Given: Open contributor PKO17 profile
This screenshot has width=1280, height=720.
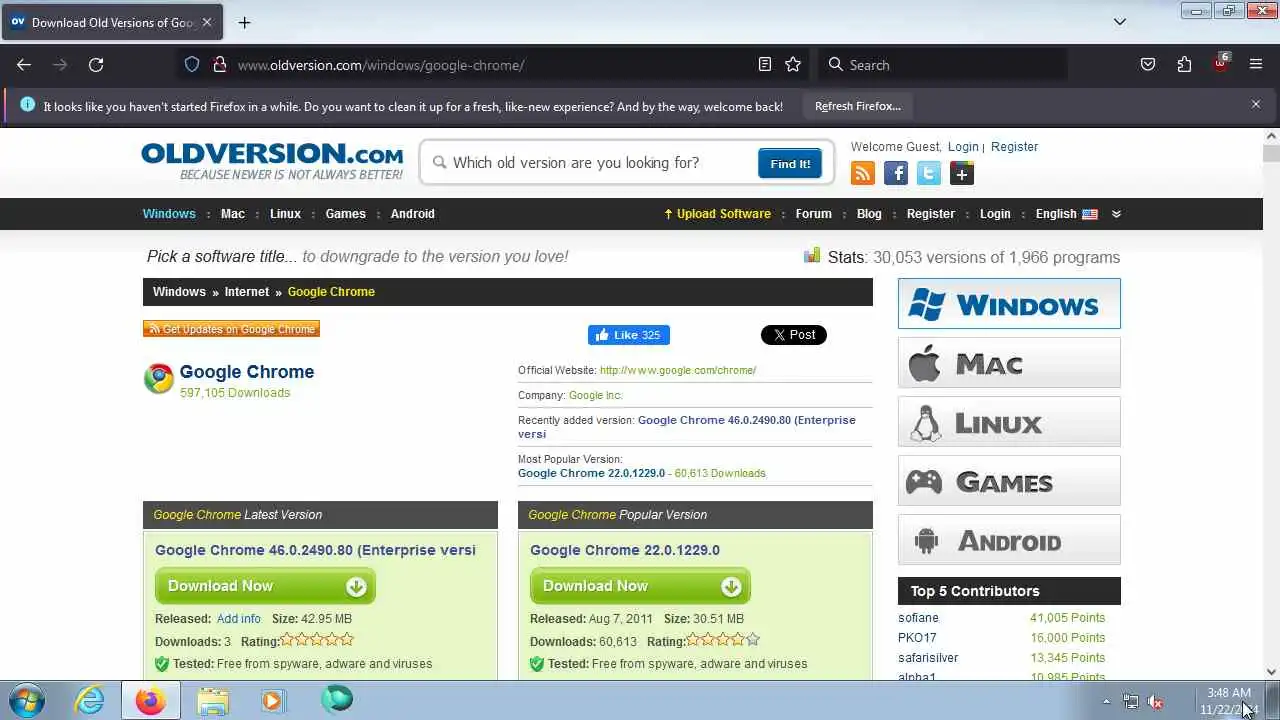Looking at the screenshot, I should (917, 638).
